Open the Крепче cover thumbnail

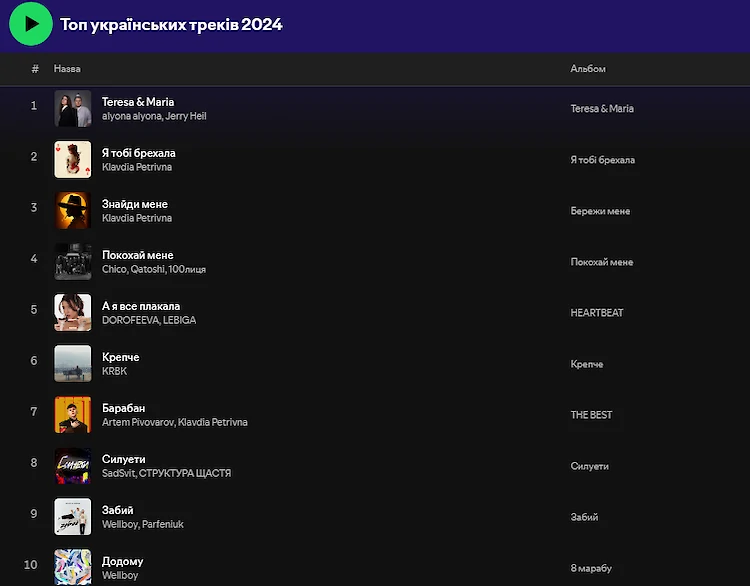click(x=73, y=364)
